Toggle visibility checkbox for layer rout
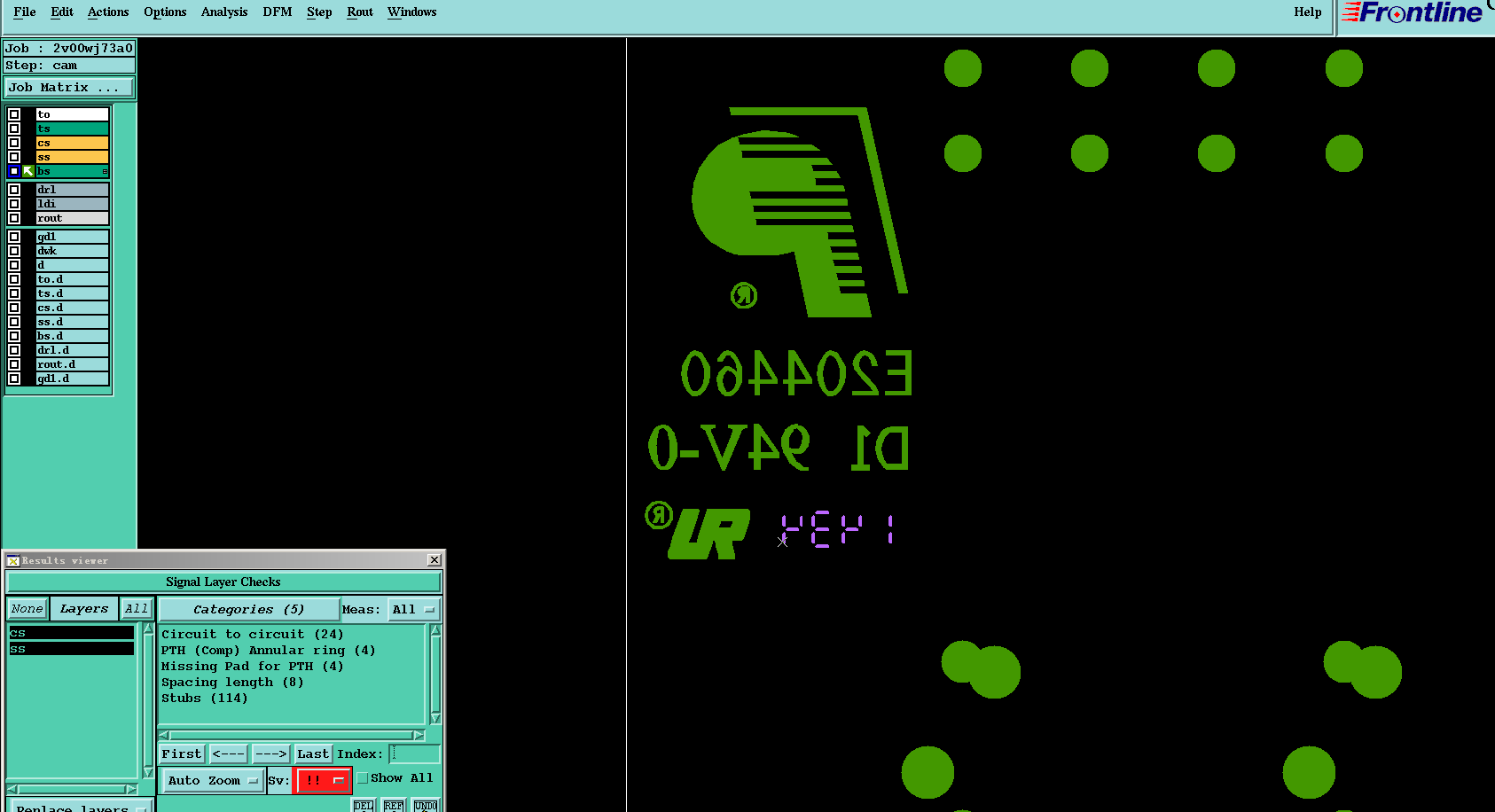This screenshot has height=812, width=1495. coord(14,218)
